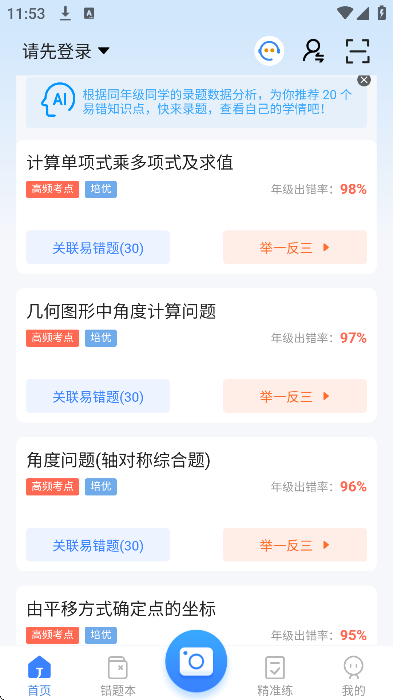The width and height of the screenshot is (393, 700).
Task: Tap the AI head icon in banner
Action: coord(58,100)
